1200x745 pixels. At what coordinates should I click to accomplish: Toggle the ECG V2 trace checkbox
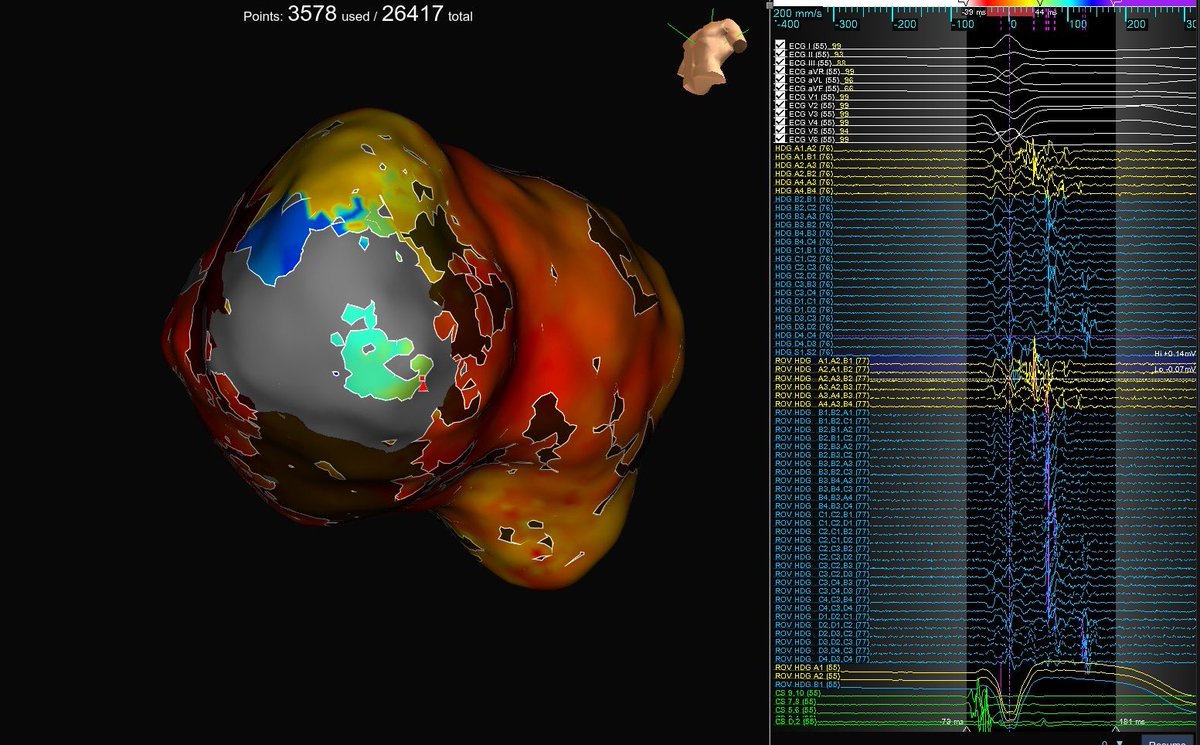pos(780,105)
